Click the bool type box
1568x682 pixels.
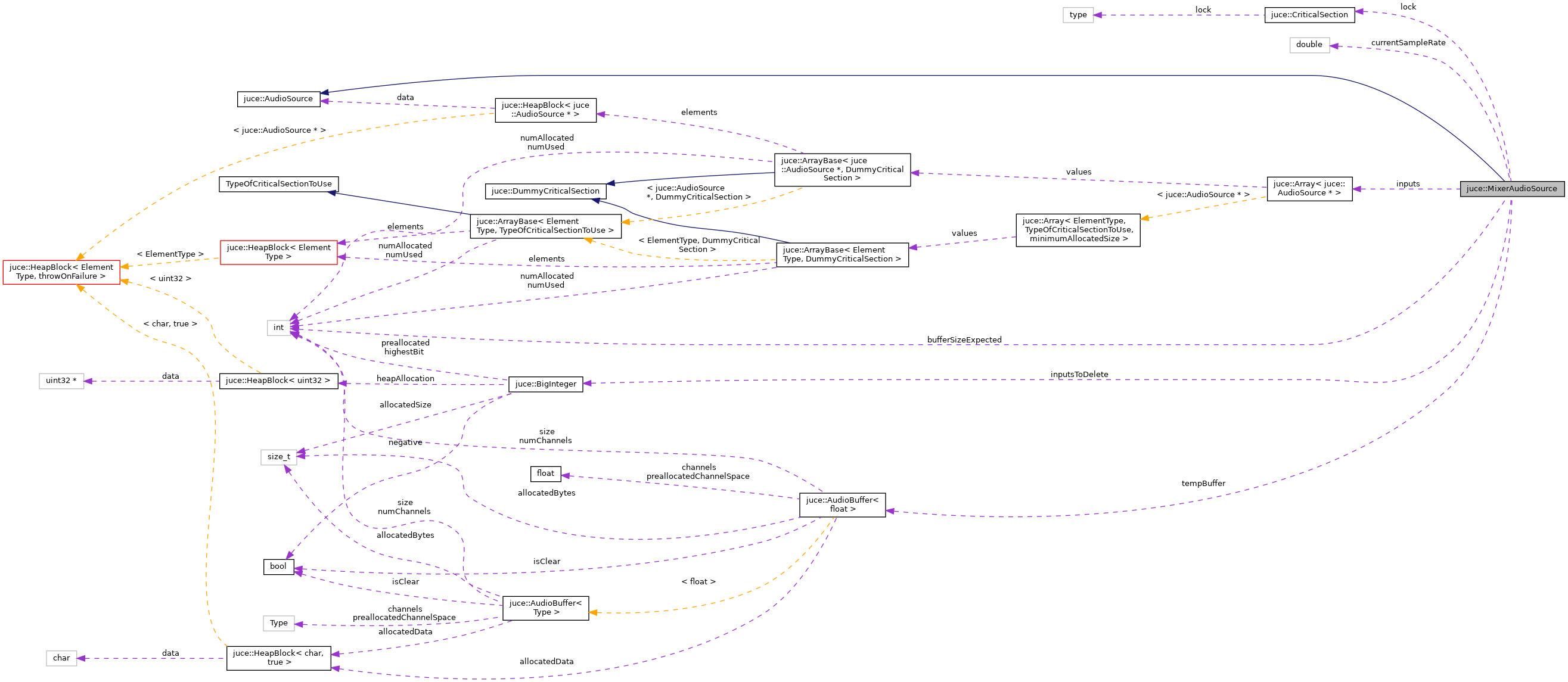[278, 566]
